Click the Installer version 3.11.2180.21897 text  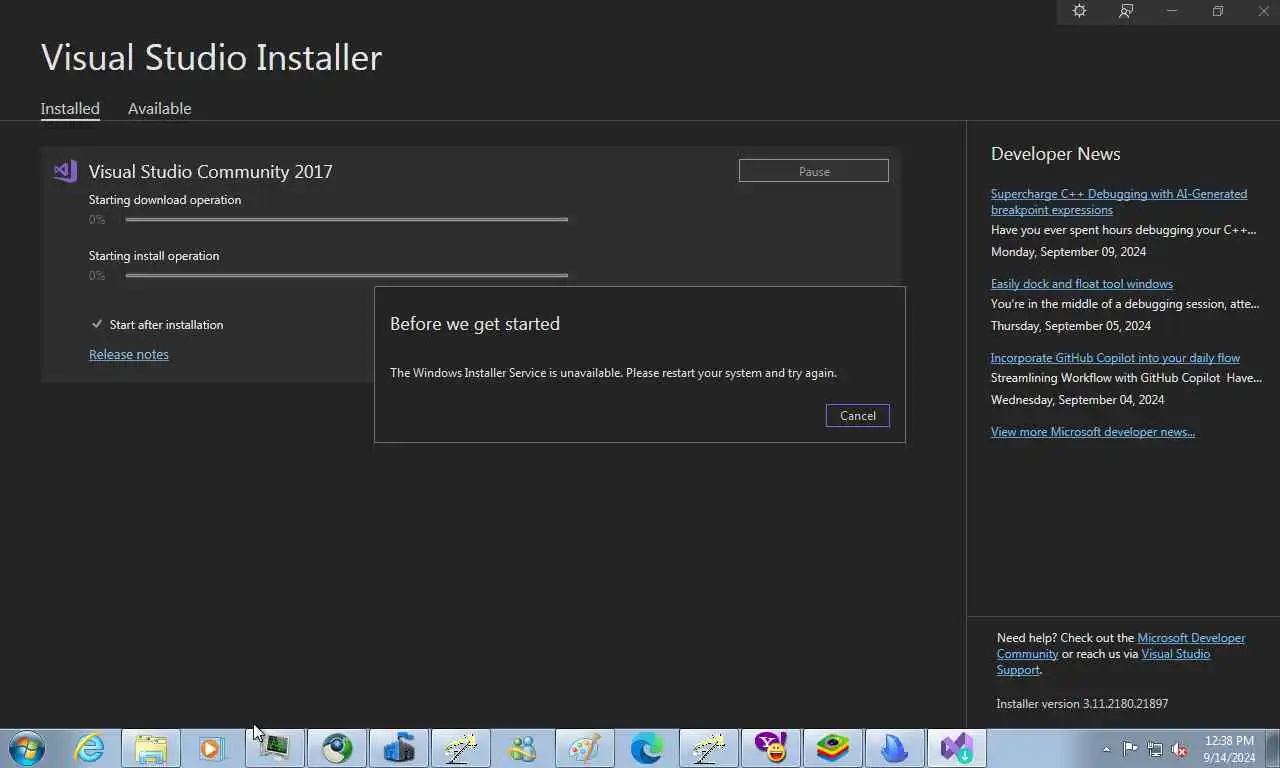(1082, 703)
